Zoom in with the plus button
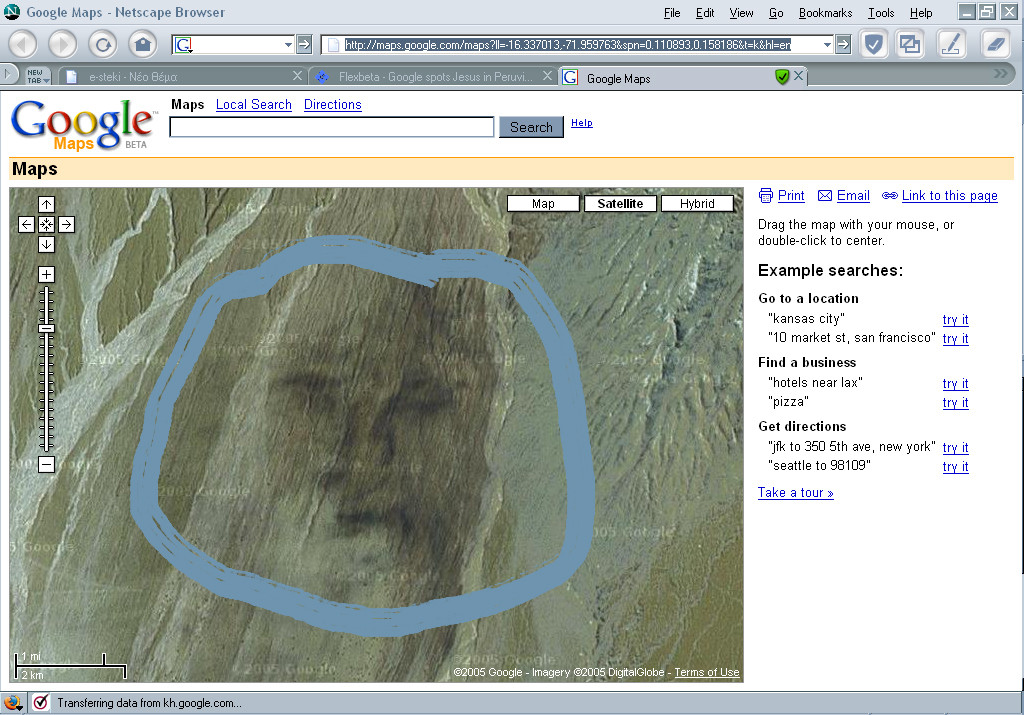 pos(46,274)
